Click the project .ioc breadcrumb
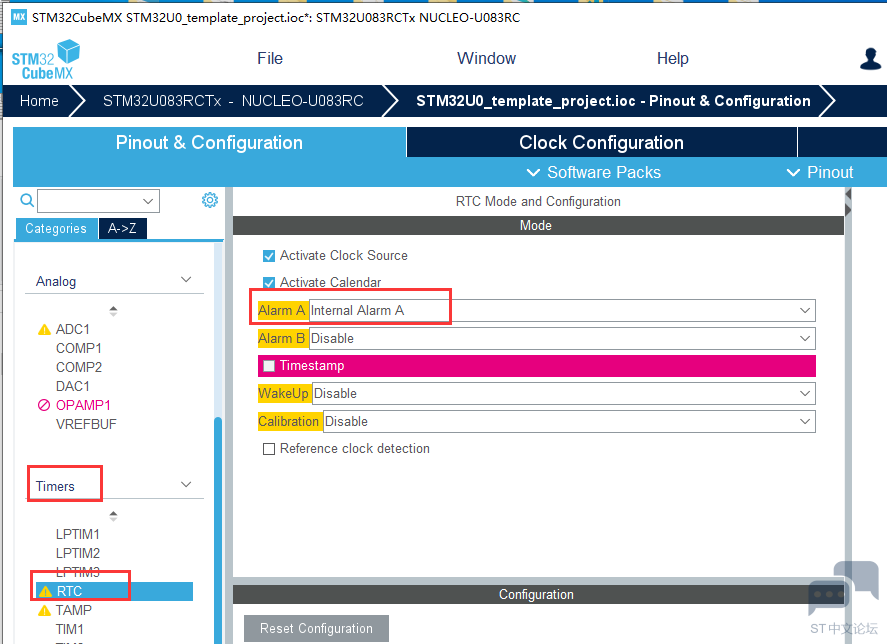Image resolution: width=887 pixels, height=644 pixels. (613, 101)
